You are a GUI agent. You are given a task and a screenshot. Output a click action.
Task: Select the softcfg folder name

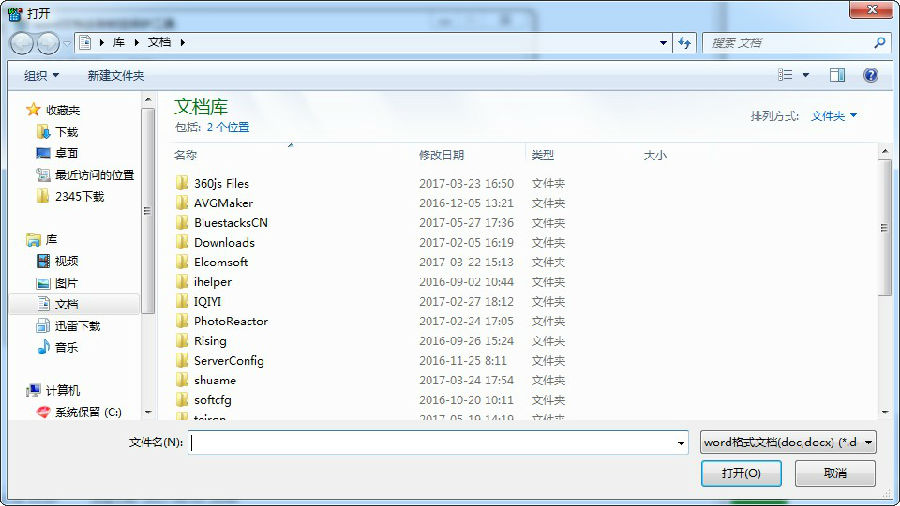point(212,400)
